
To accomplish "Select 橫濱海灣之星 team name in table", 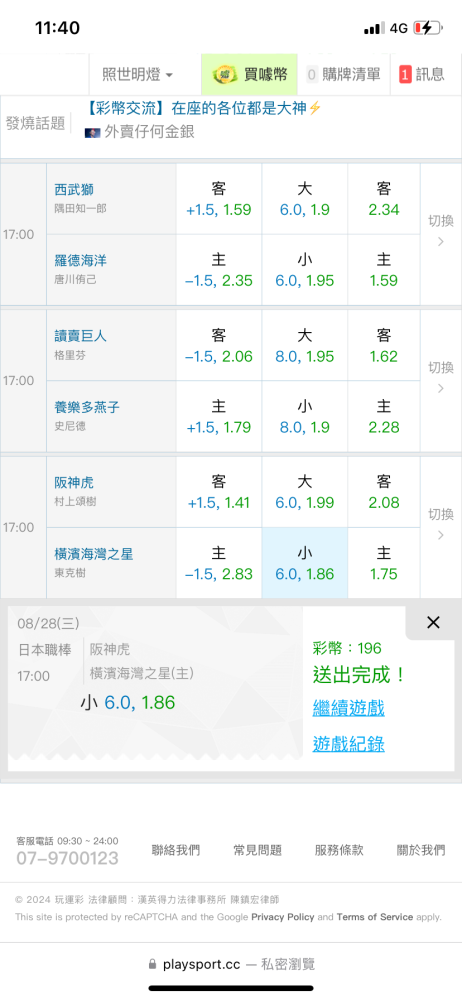I will (x=94, y=554).
